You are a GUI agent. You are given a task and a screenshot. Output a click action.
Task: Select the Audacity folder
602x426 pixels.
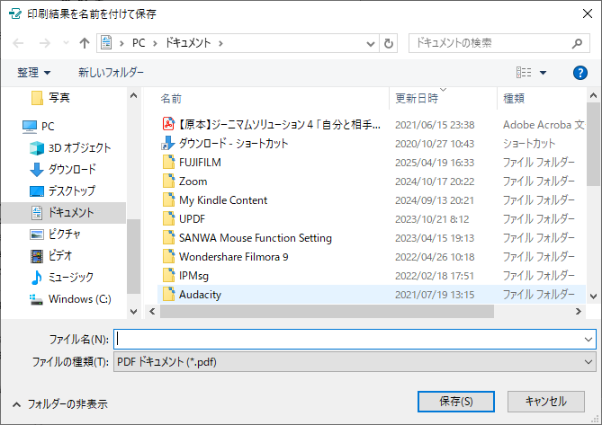pyautogui.click(x=200, y=294)
